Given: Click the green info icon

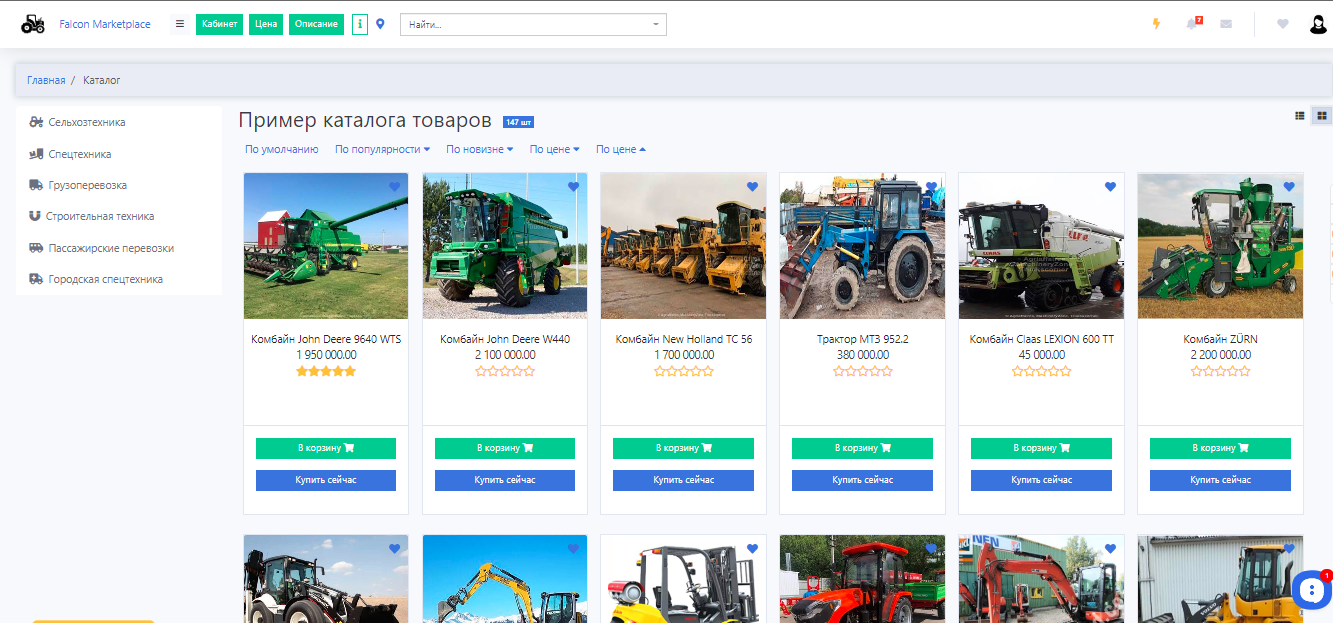Looking at the screenshot, I should 360,24.
